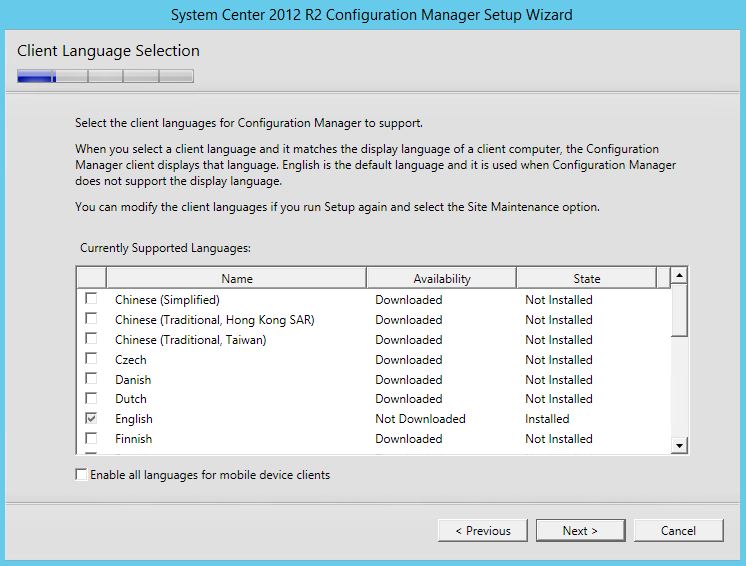Screen dimensions: 746x566
Task: Select the English row name
Action: click(134, 419)
